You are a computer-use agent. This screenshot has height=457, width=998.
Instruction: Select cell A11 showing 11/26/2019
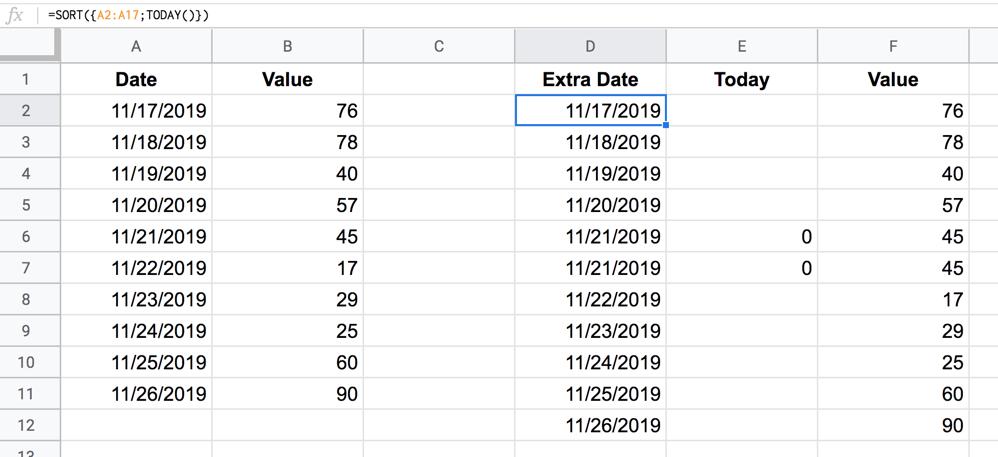coord(136,394)
